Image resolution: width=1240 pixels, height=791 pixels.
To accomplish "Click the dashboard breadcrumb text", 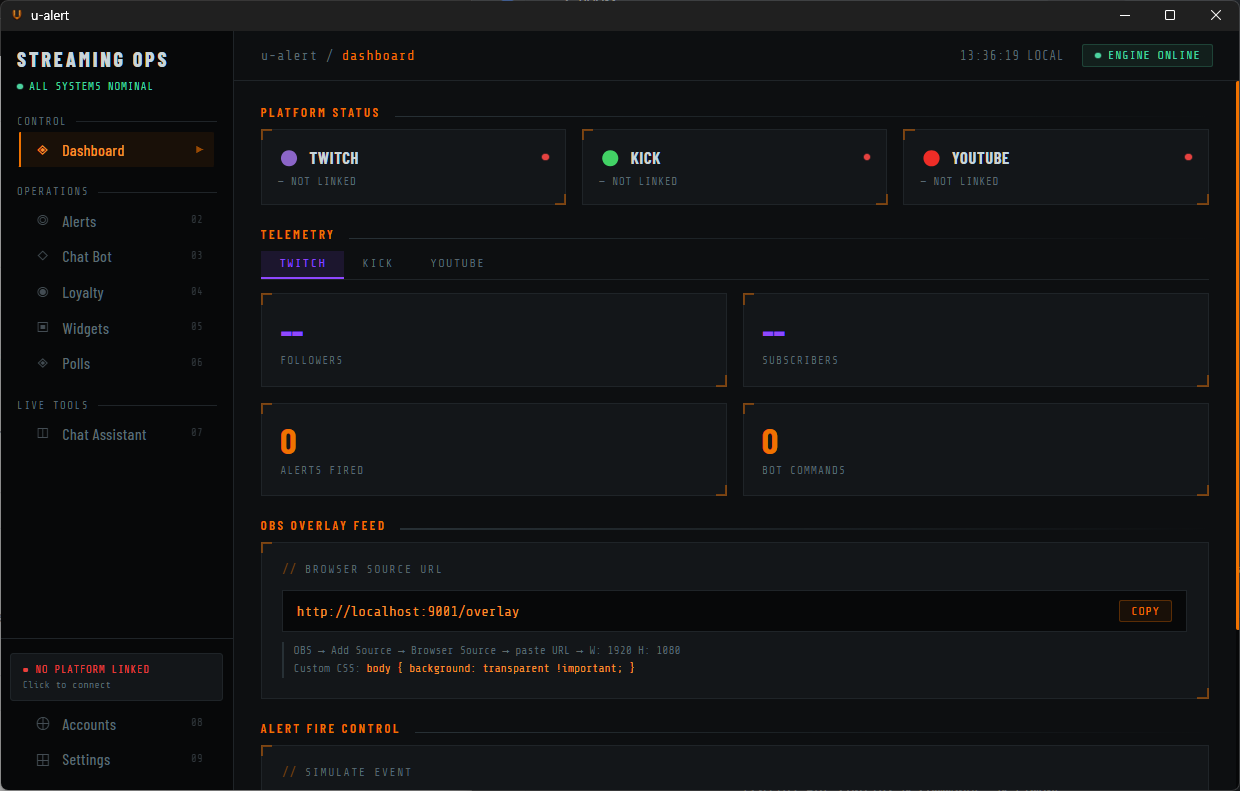I will 378,55.
